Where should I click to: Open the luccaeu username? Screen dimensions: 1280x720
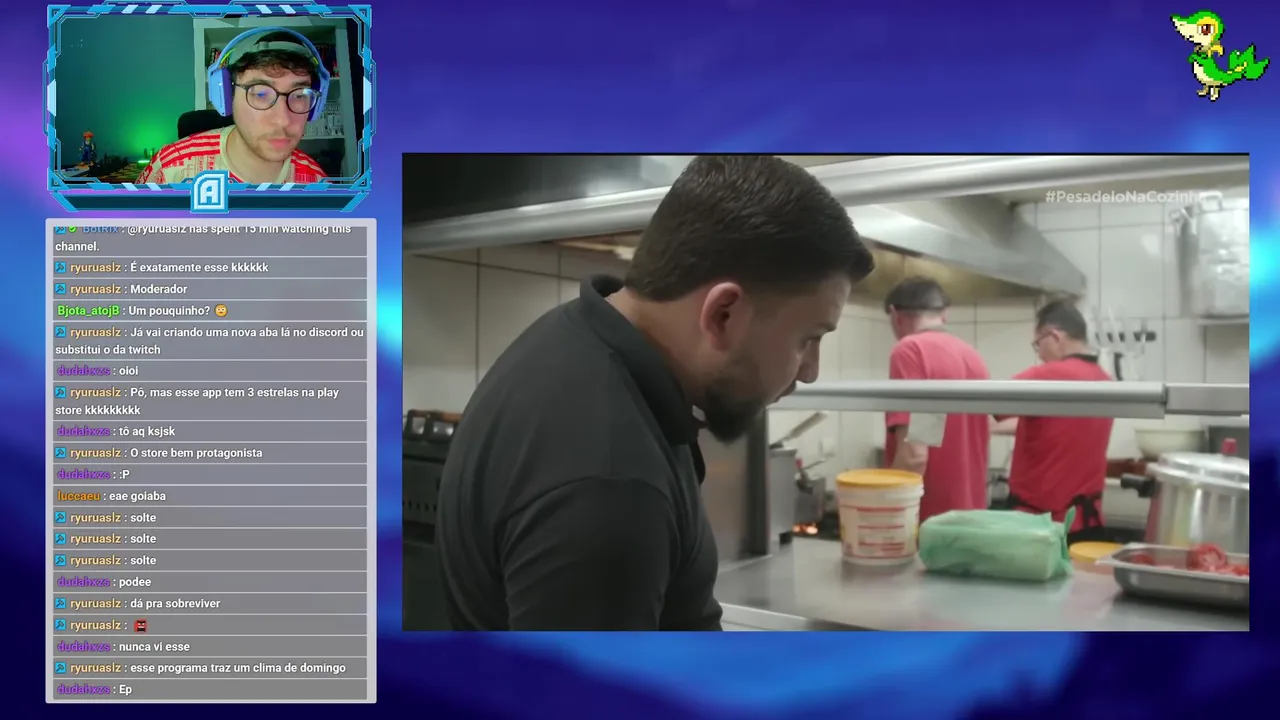click(x=78, y=496)
